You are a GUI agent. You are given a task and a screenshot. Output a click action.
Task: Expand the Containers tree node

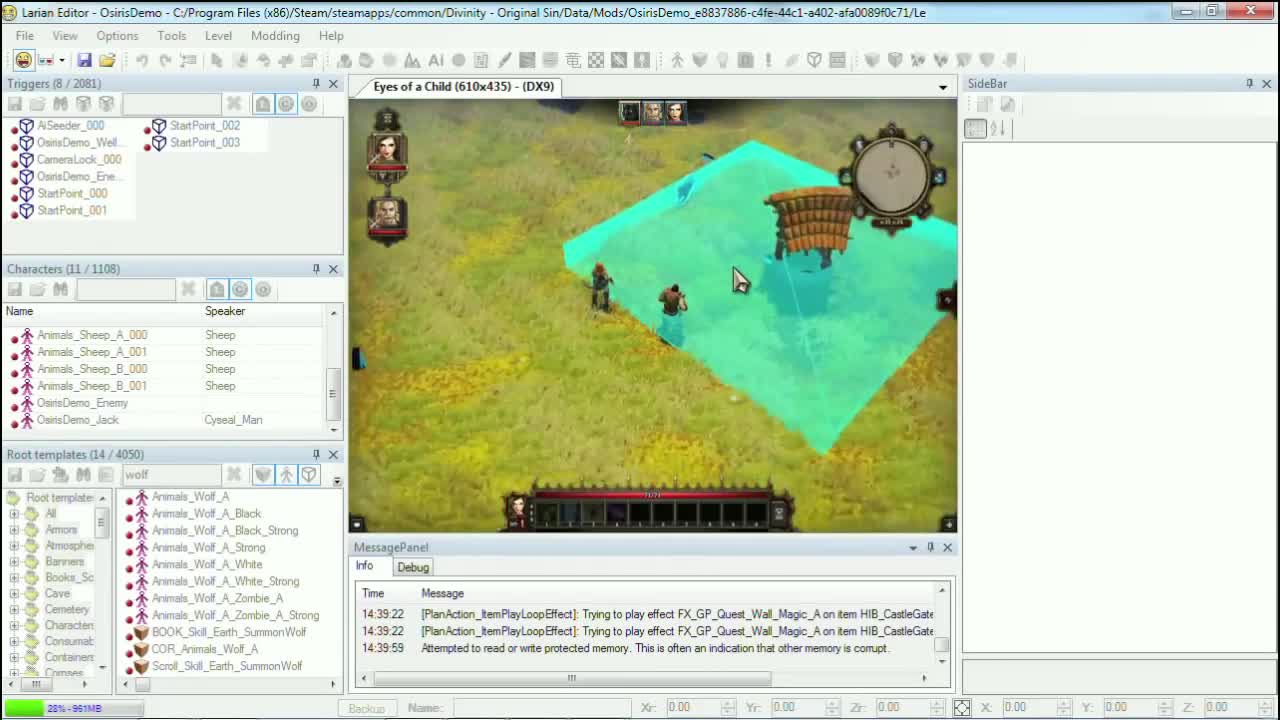tap(15, 657)
